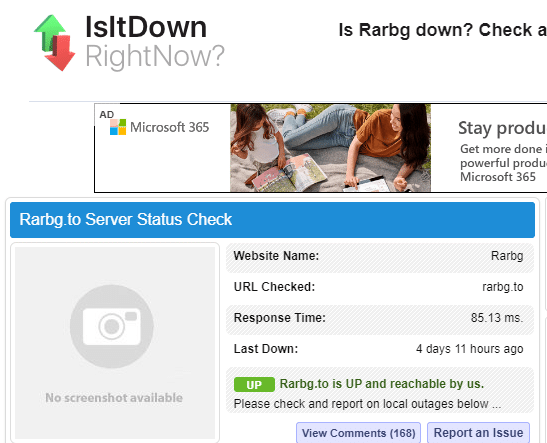Click the IsItDown RightNow? site title
This screenshot has height=443, width=547.
coord(155,42)
